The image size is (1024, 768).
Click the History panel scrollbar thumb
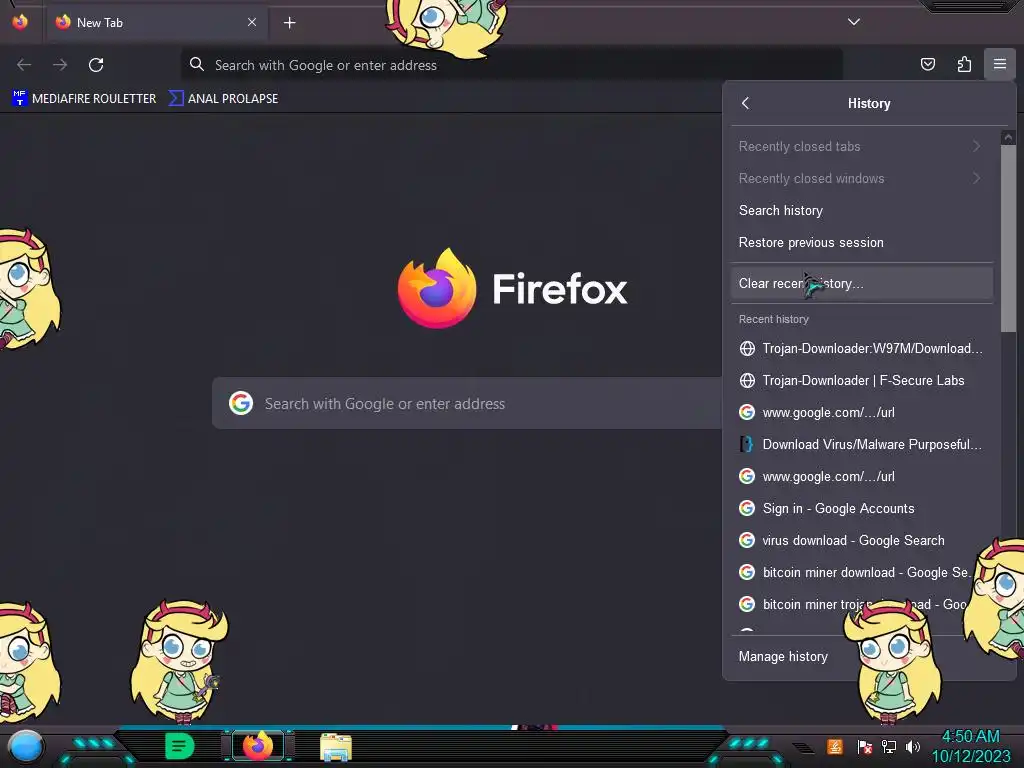(x=1008, y=238)
